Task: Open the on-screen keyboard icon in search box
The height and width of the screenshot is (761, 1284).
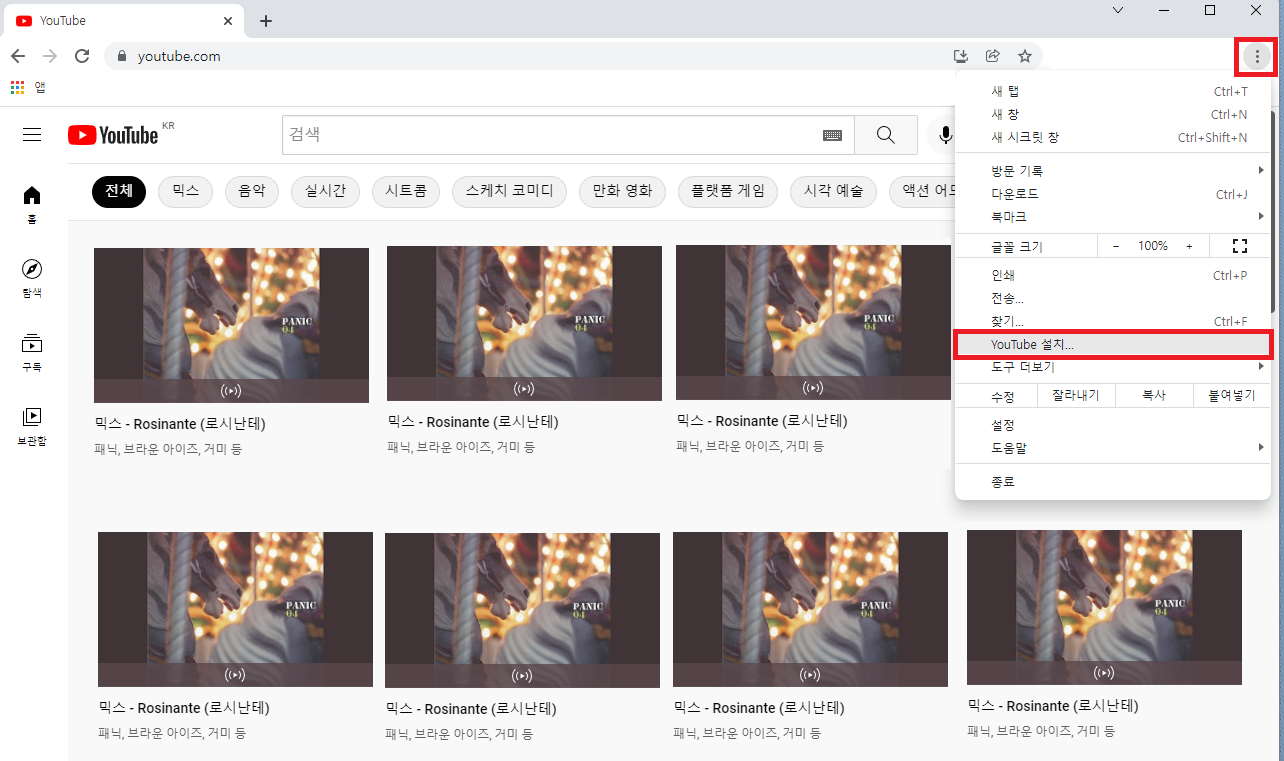Action: coord(832,135)
